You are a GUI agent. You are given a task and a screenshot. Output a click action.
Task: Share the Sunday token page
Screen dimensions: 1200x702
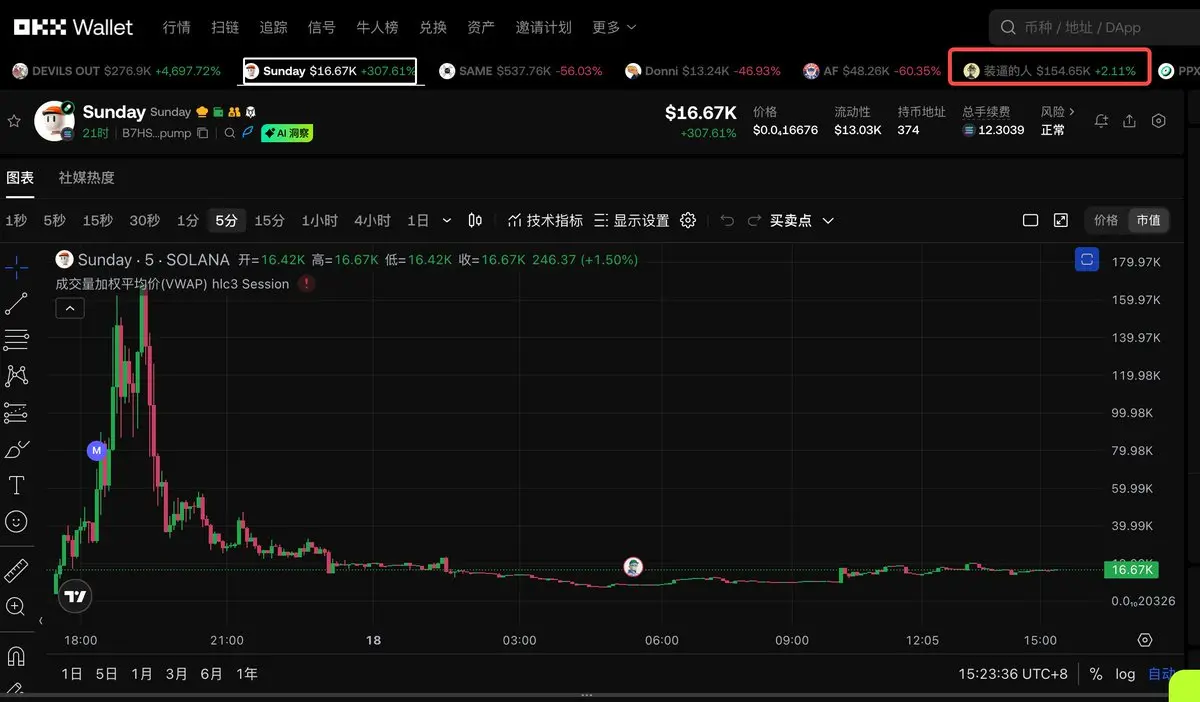click(1129, 121)
